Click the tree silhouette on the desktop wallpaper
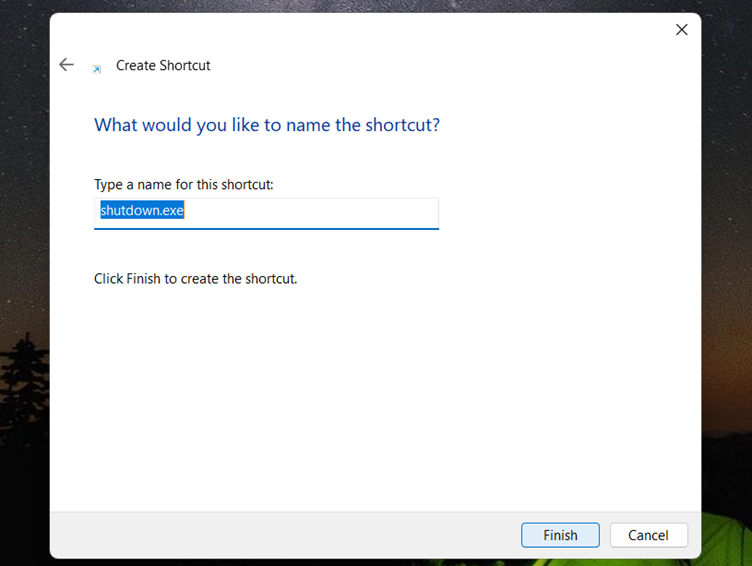The image size is (752, 566). (24, 384)
